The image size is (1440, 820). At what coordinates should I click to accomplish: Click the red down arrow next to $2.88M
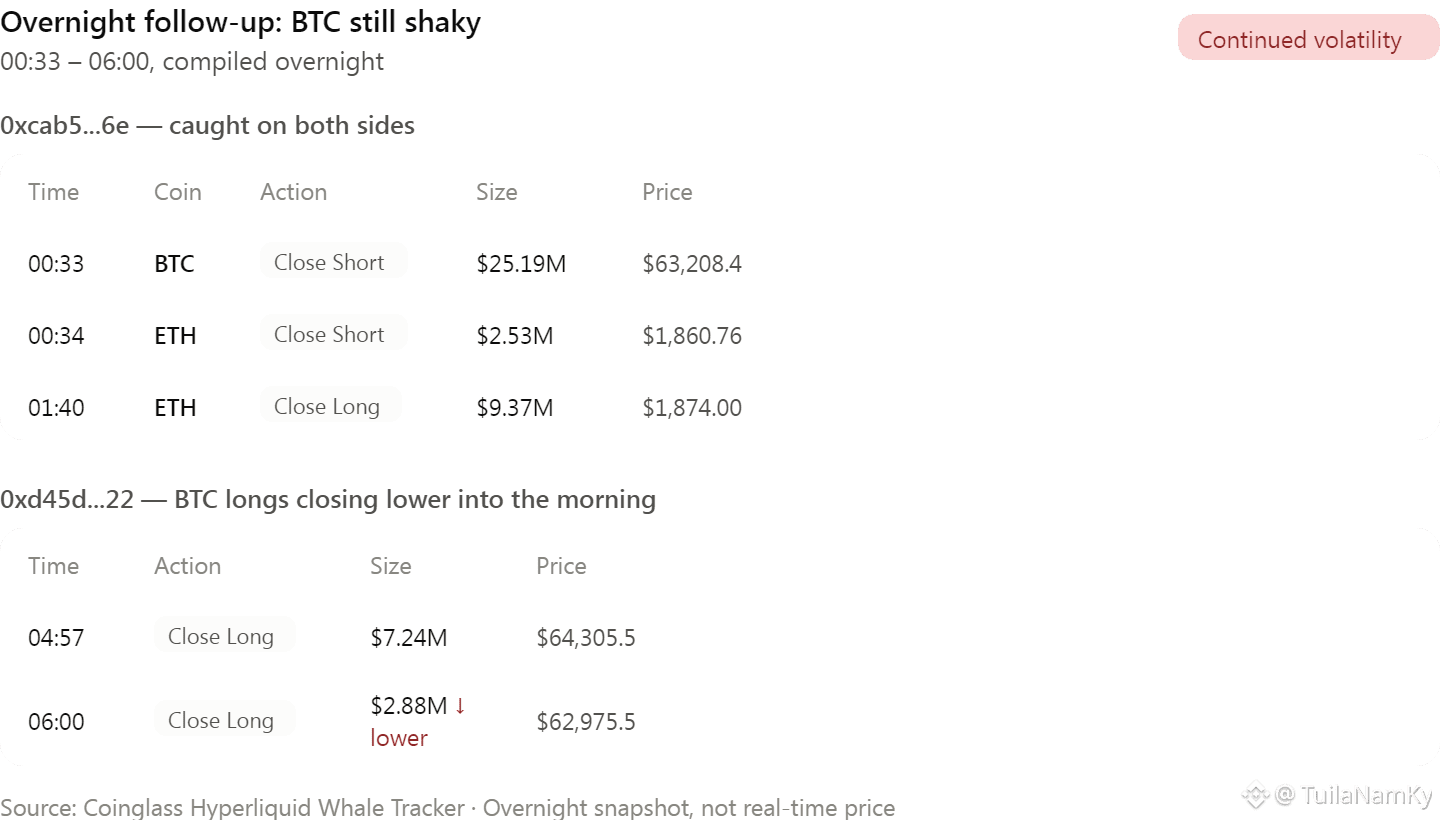pyautogui.click(x=460, y=706)
